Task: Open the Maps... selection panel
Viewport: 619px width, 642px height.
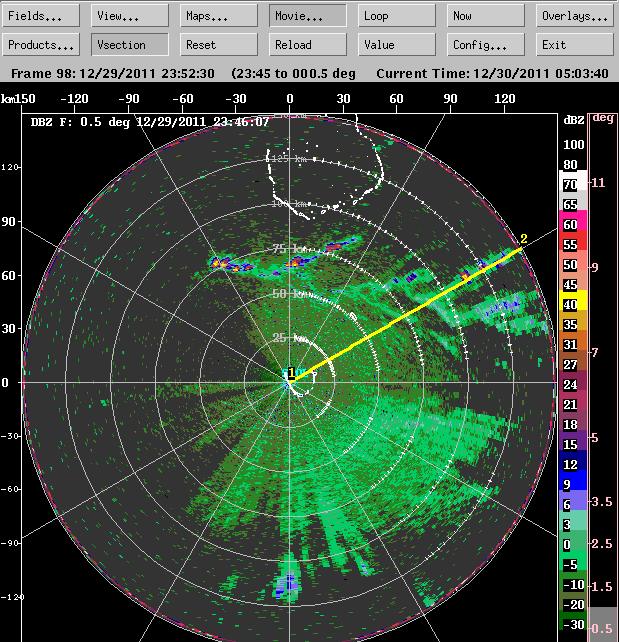Action: pos(219,16)
